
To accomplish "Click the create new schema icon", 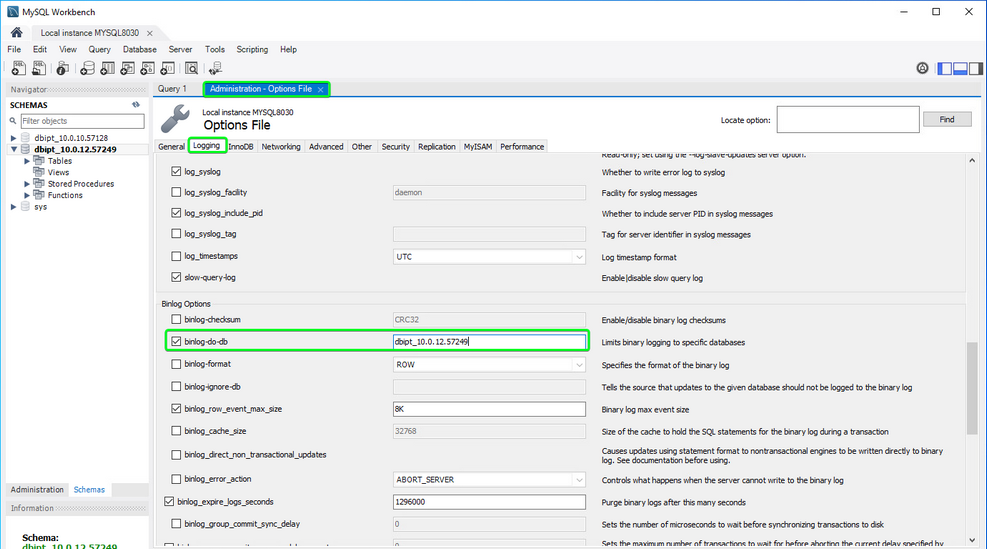I will tap(87, 68).
